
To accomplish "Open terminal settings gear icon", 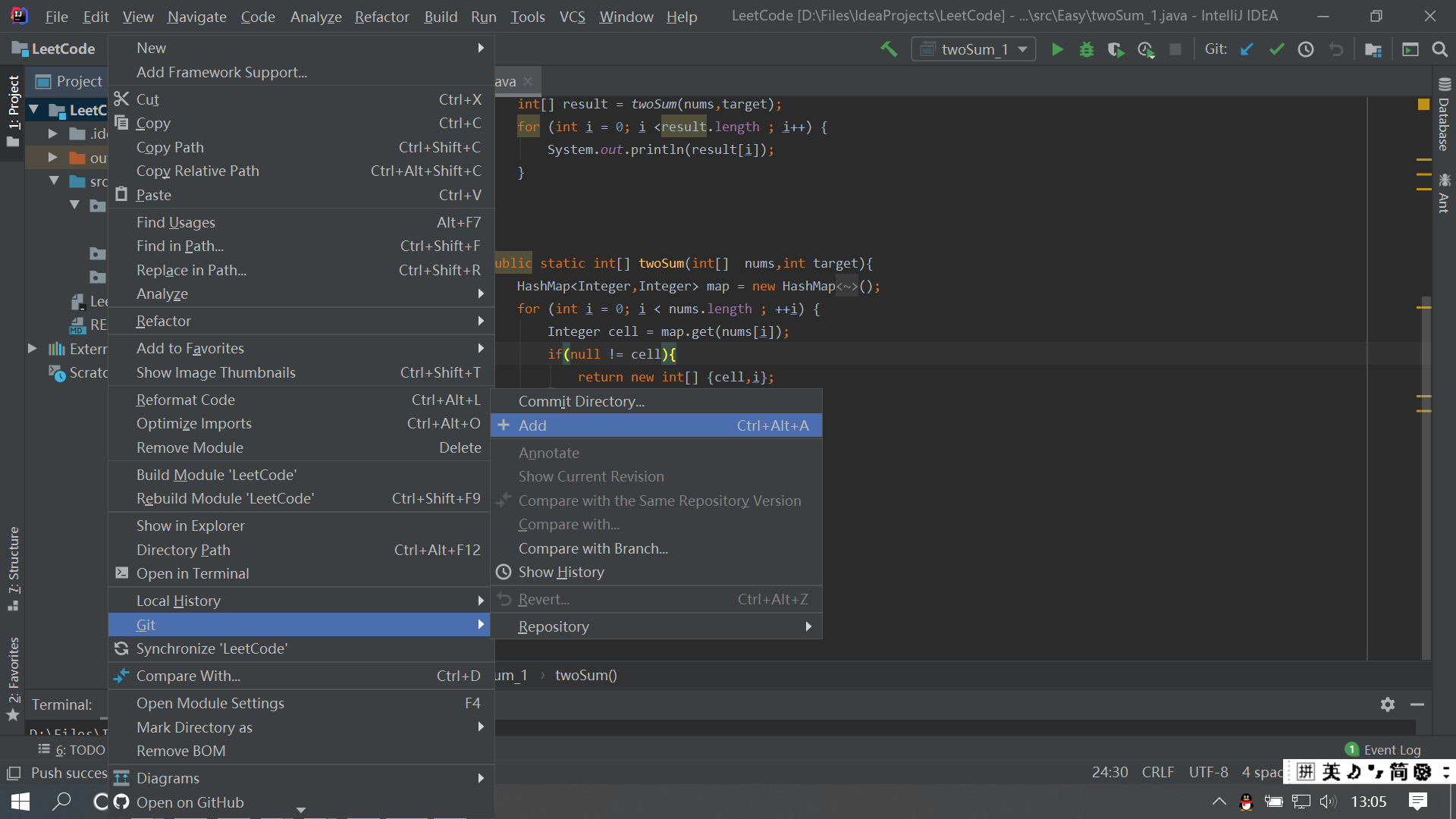I will tap(1388, 704).
